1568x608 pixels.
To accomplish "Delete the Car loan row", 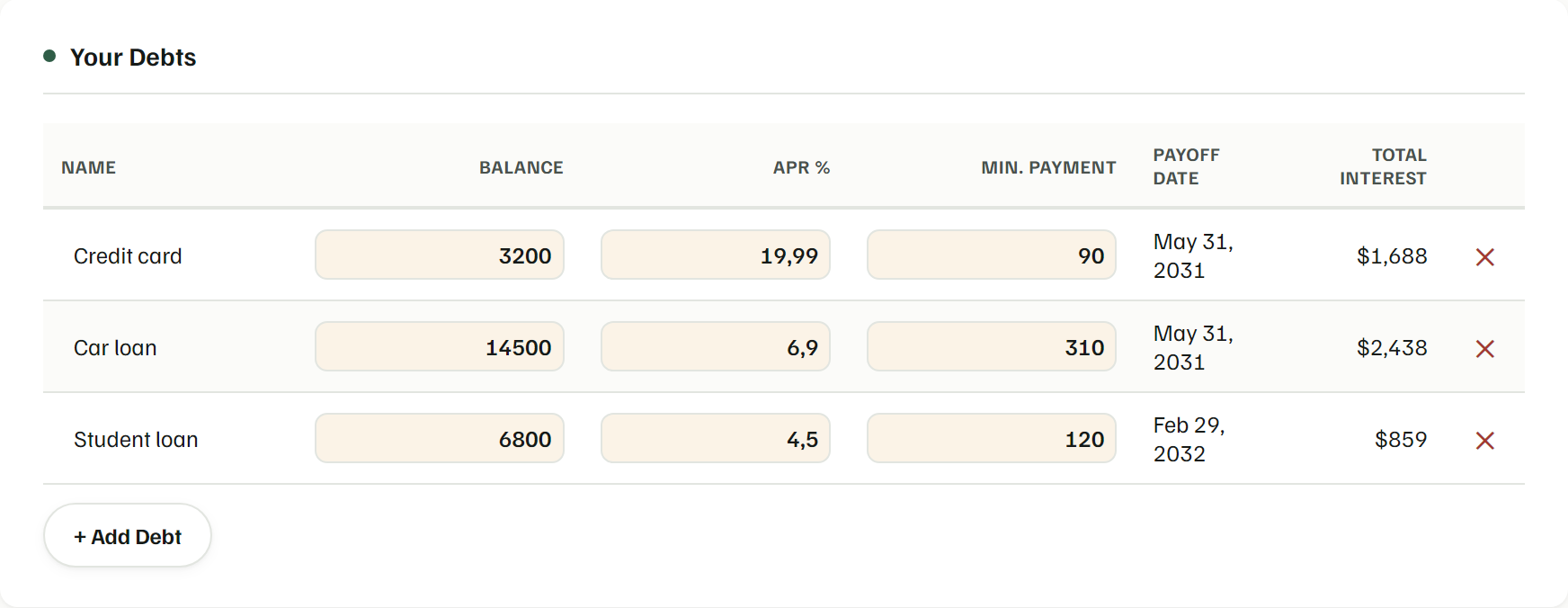I will point(1484,349).
